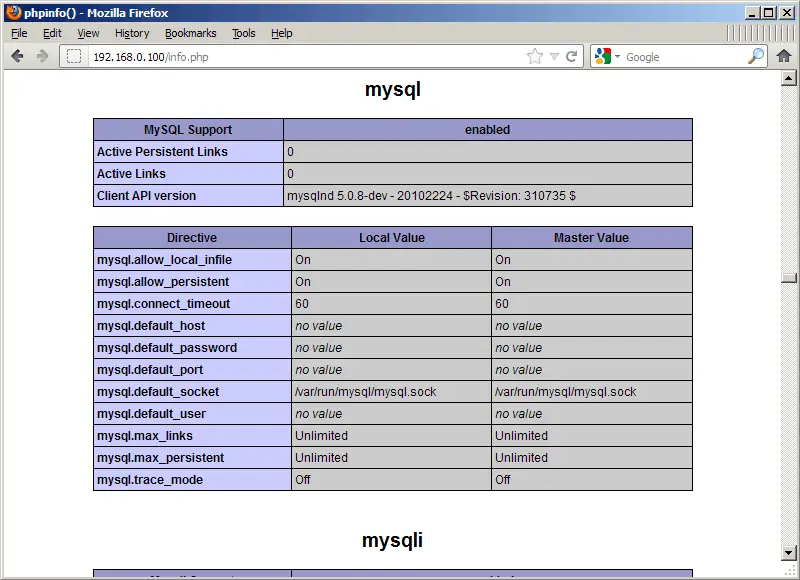Click the MySQL Support header cell
The height and width of the screenshot is (580, 800).
(x=188, y=130)
